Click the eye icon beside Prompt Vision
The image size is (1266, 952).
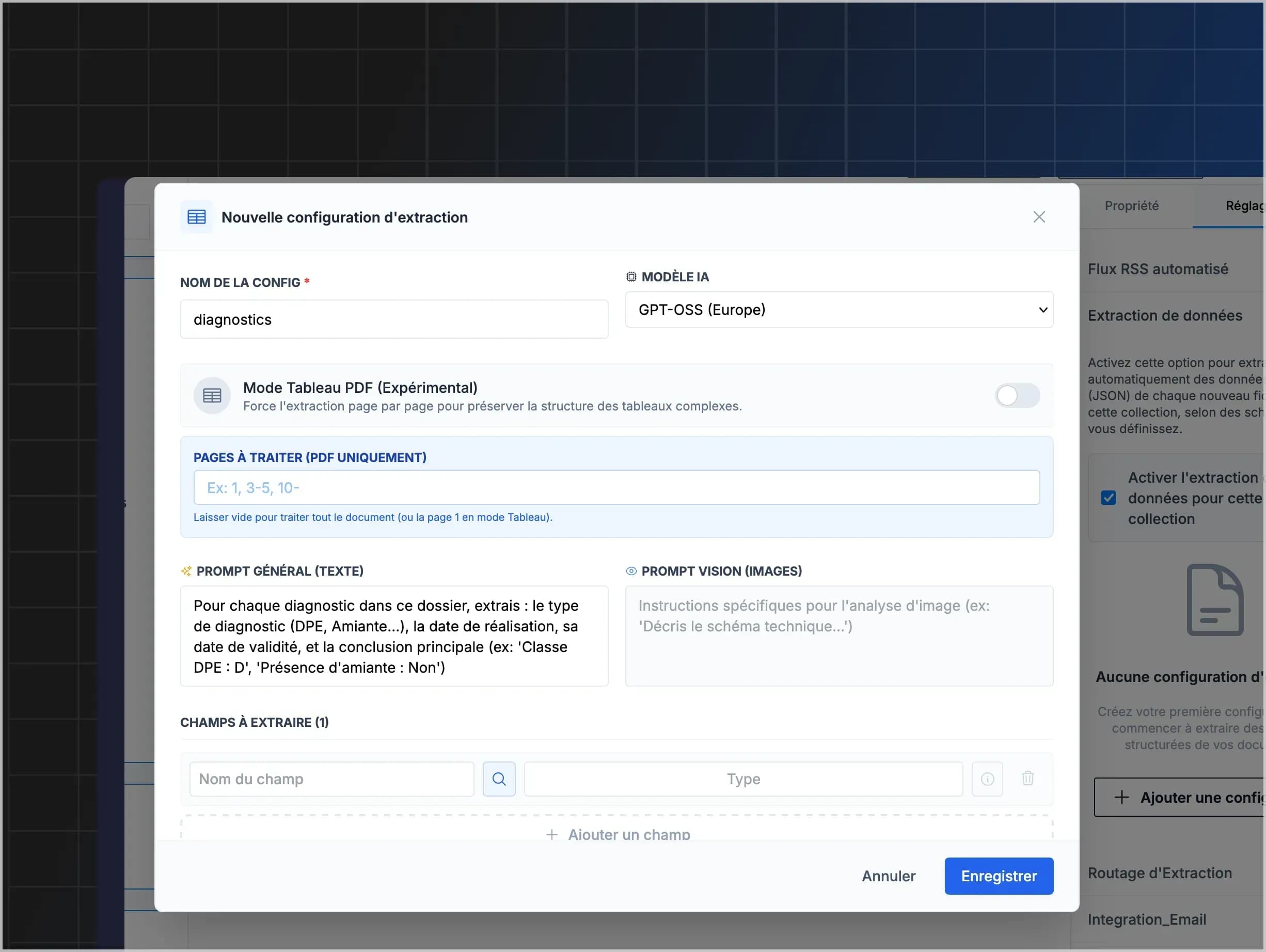pyautogui.click(x=631, y=571)
